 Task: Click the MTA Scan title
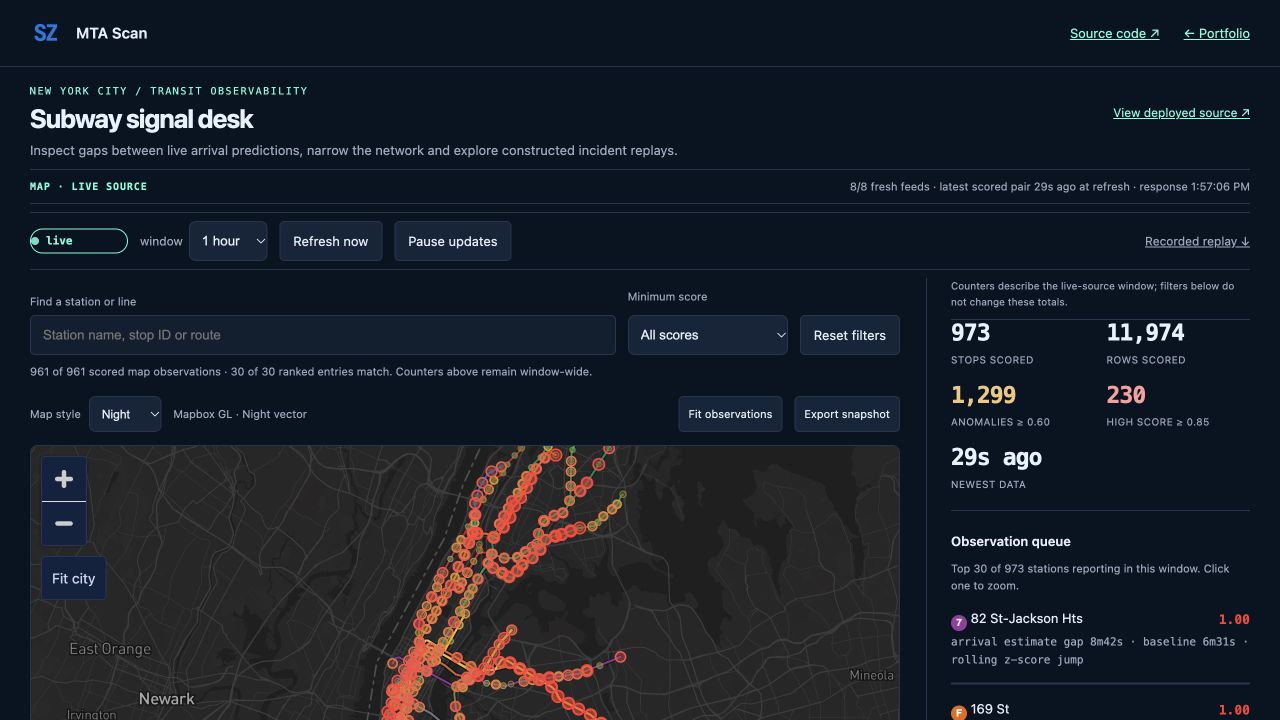112,33
